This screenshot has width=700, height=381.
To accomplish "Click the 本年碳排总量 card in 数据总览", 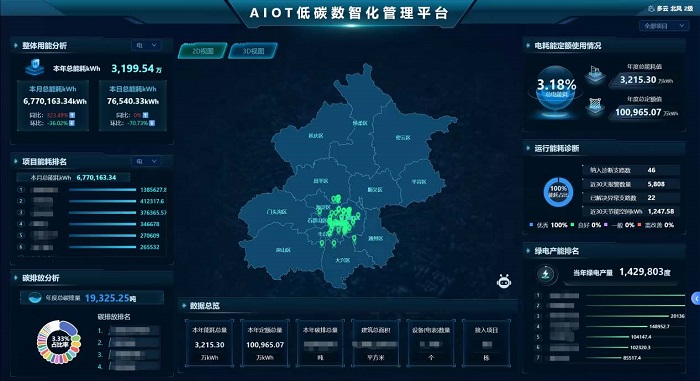I will [x=321, y=343].
